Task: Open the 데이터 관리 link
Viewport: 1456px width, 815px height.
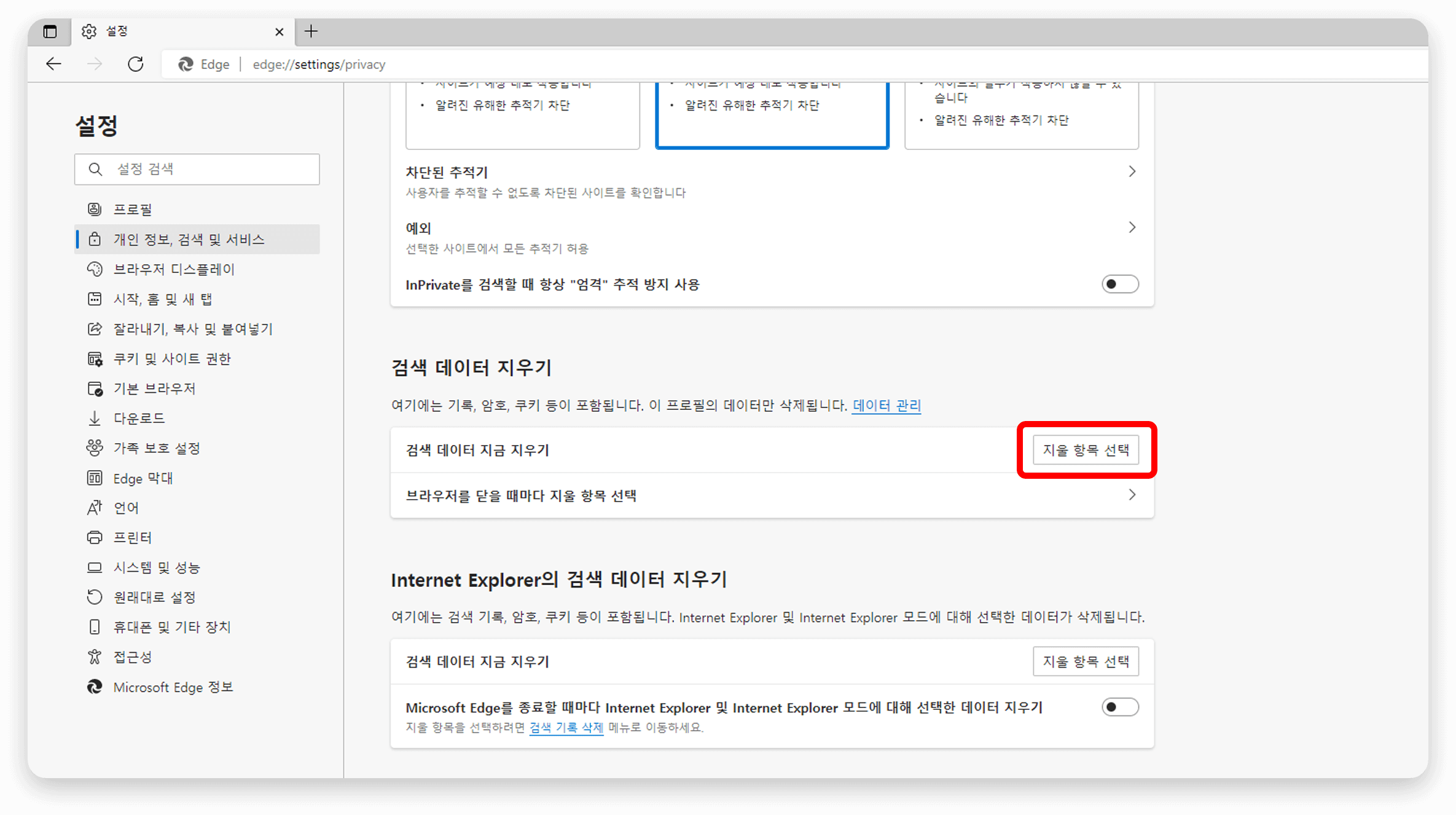Action: [x=887, y=405]
